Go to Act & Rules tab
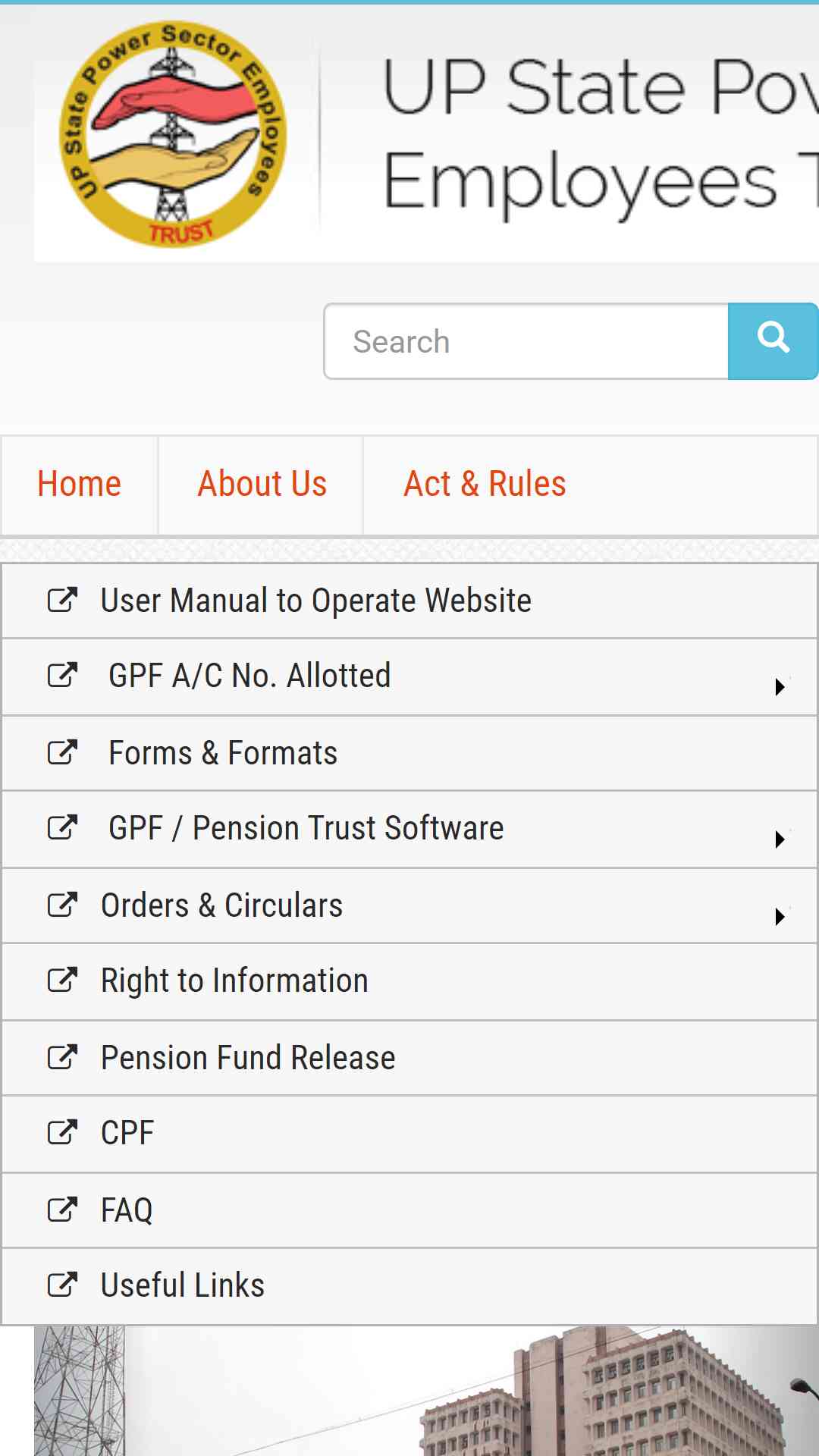 pos(485,485)
